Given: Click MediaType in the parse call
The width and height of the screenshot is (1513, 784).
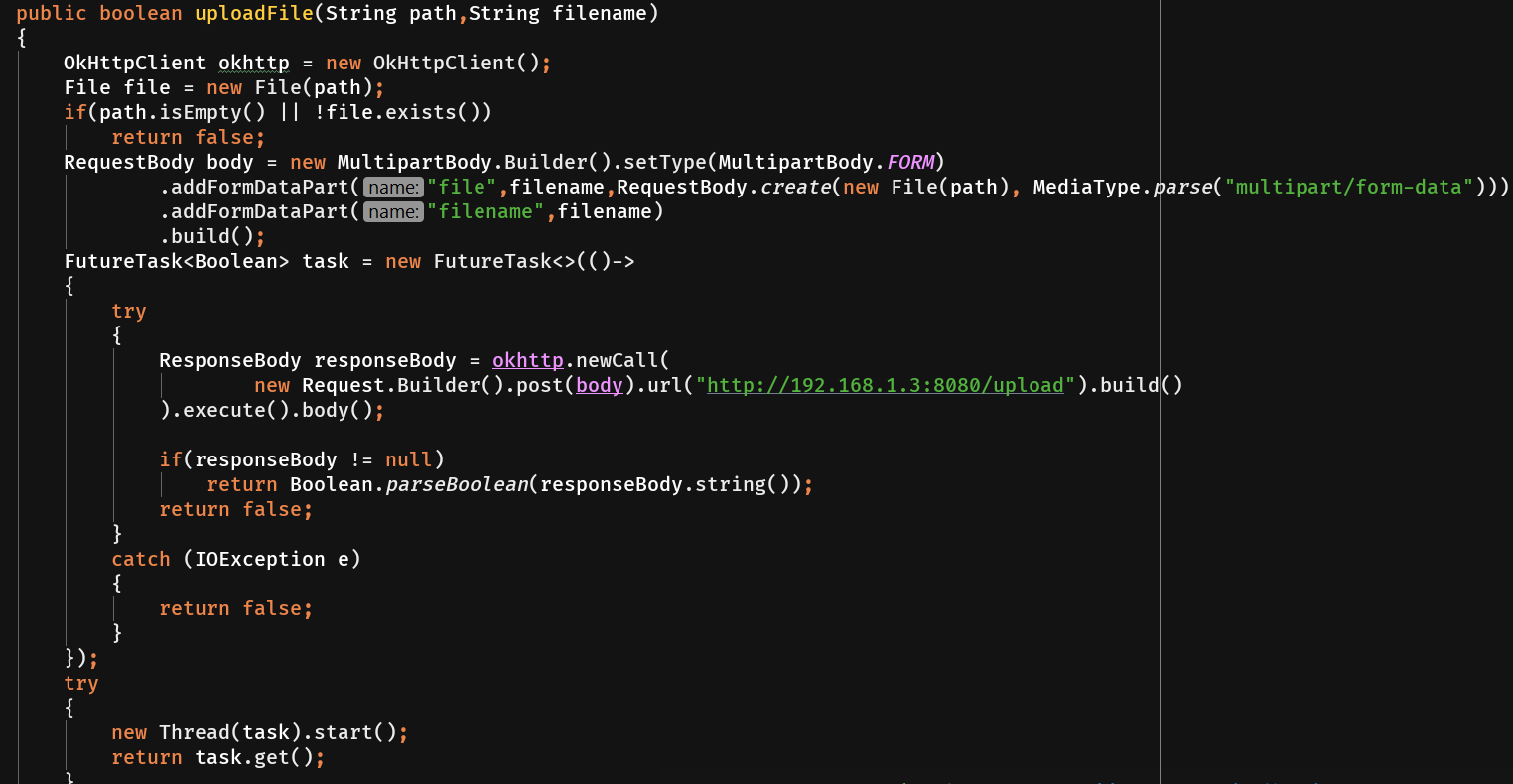Looking at the screenshot, I should click(x=1087, y=187).
